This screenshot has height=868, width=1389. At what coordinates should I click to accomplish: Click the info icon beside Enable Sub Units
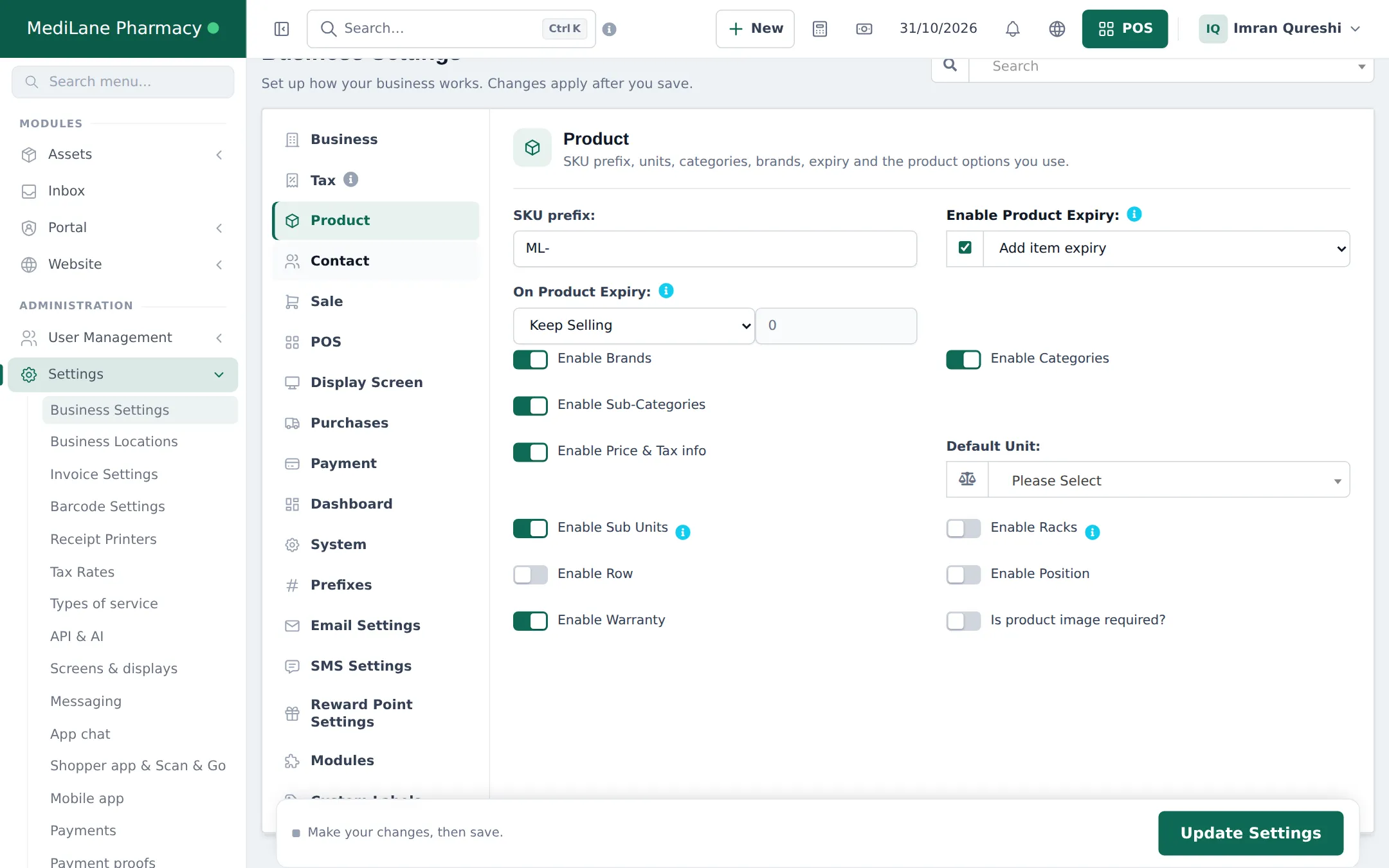[683, 532]
